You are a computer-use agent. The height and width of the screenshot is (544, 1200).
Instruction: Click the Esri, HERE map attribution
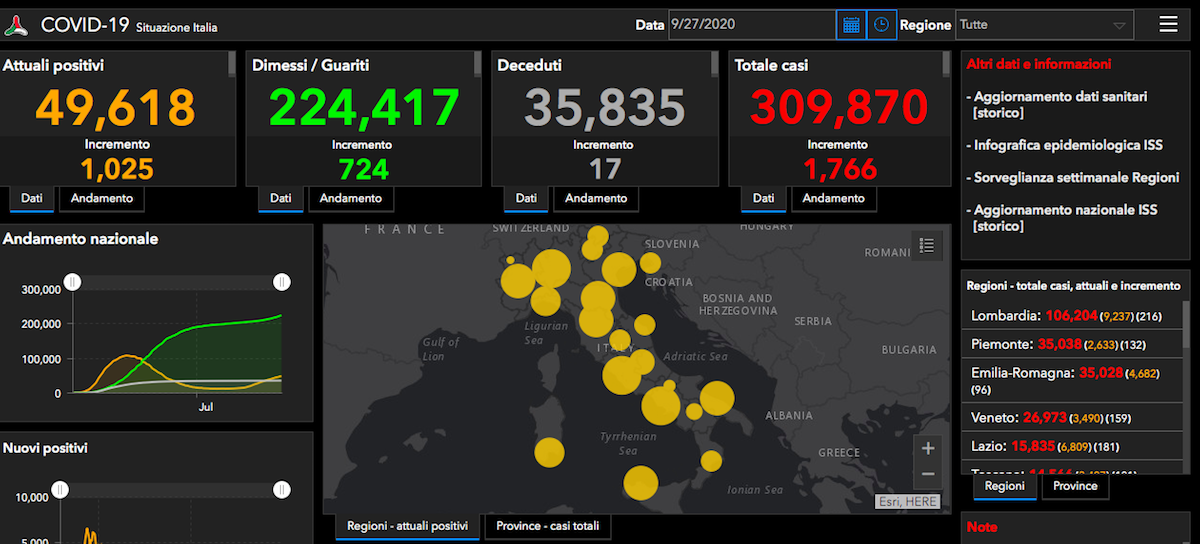click(909, 501)
